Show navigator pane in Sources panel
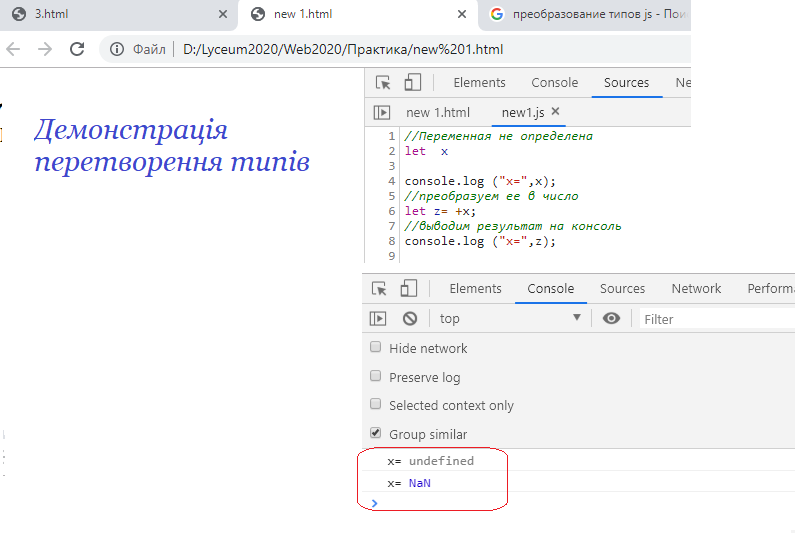The width and height of the screenshot is (795, 533). click(x=381, y=113)
